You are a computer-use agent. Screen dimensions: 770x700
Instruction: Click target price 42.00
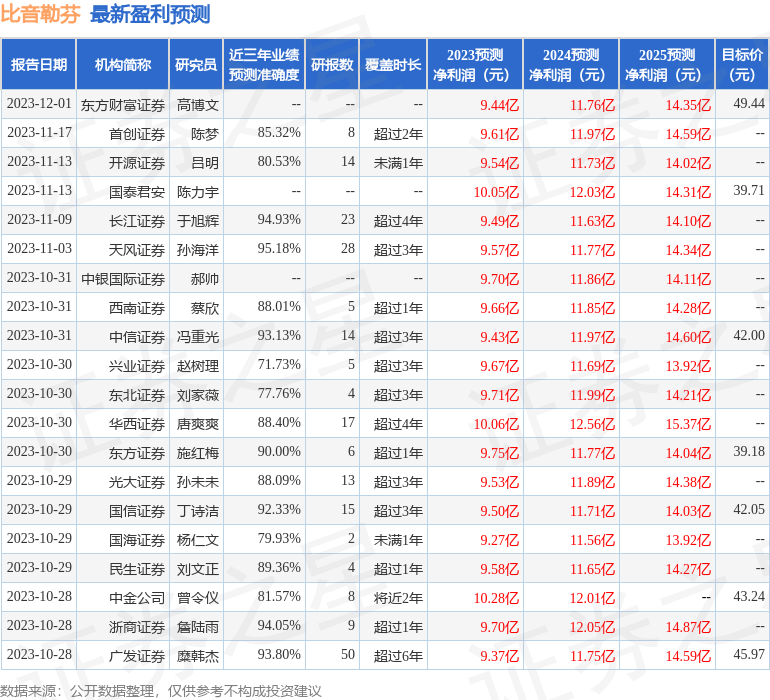(749, 335)
